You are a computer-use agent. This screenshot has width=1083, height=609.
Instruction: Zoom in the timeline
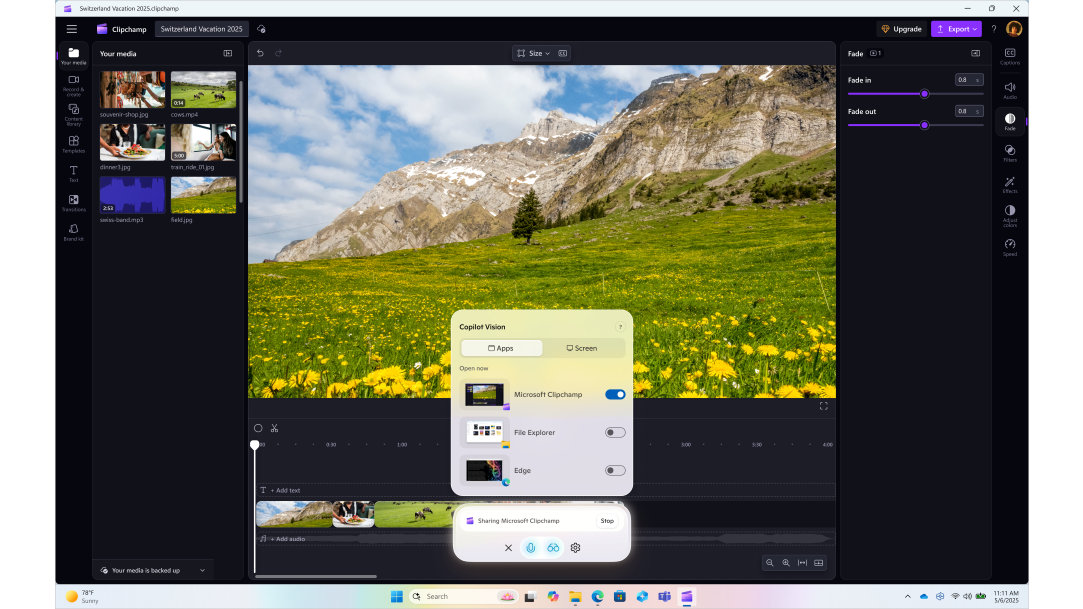click(x=786, y=563)
